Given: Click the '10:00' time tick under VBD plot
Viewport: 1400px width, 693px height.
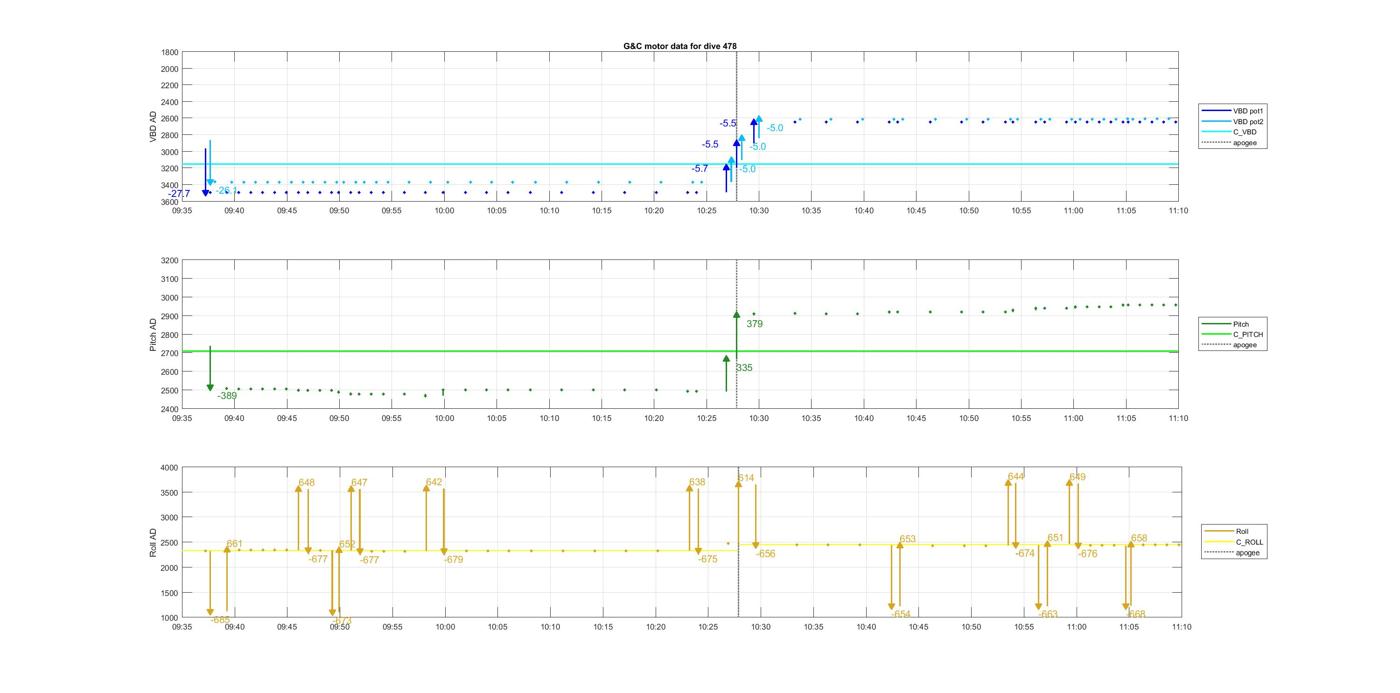Looking at the screenshot, I should pos(444,211).
